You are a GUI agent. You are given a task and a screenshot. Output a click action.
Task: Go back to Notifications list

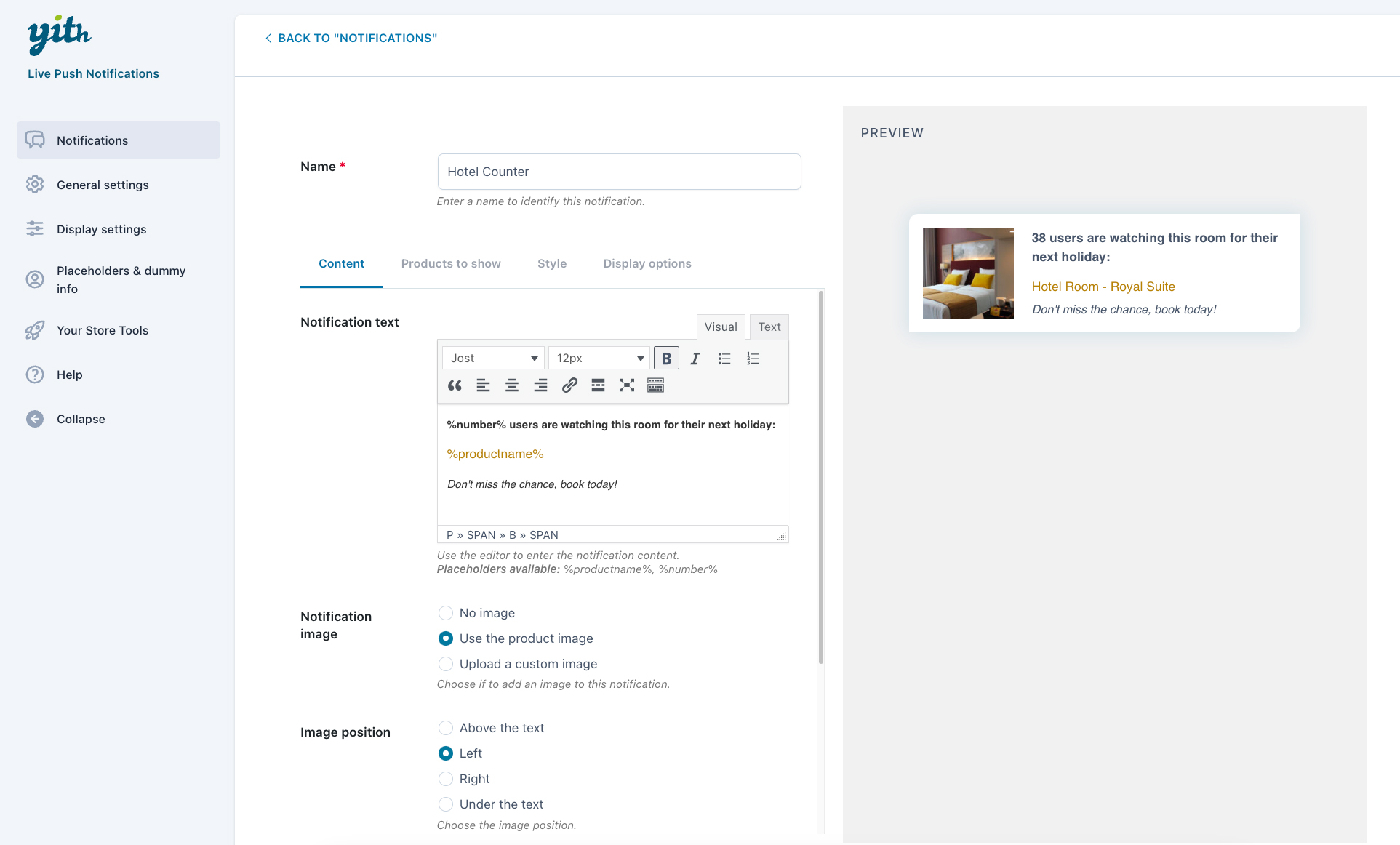pyautogui.click(x=351, y=38)
